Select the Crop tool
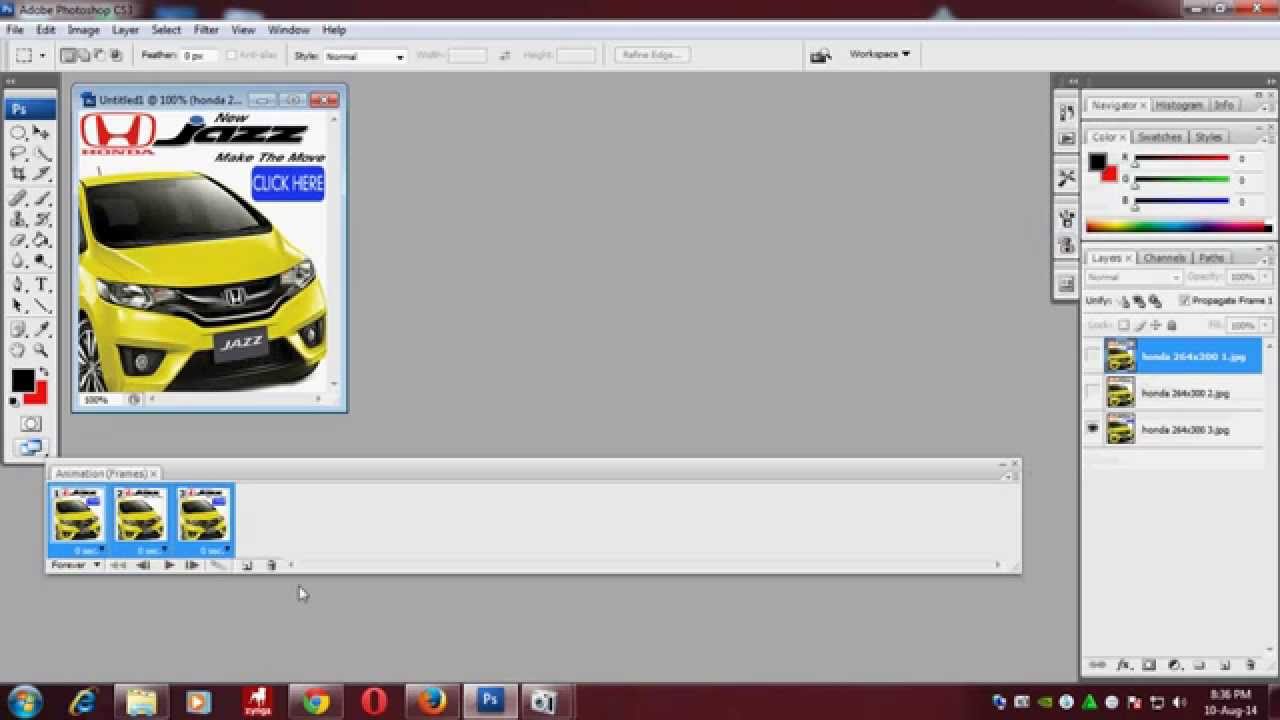 tap(18, 174)
